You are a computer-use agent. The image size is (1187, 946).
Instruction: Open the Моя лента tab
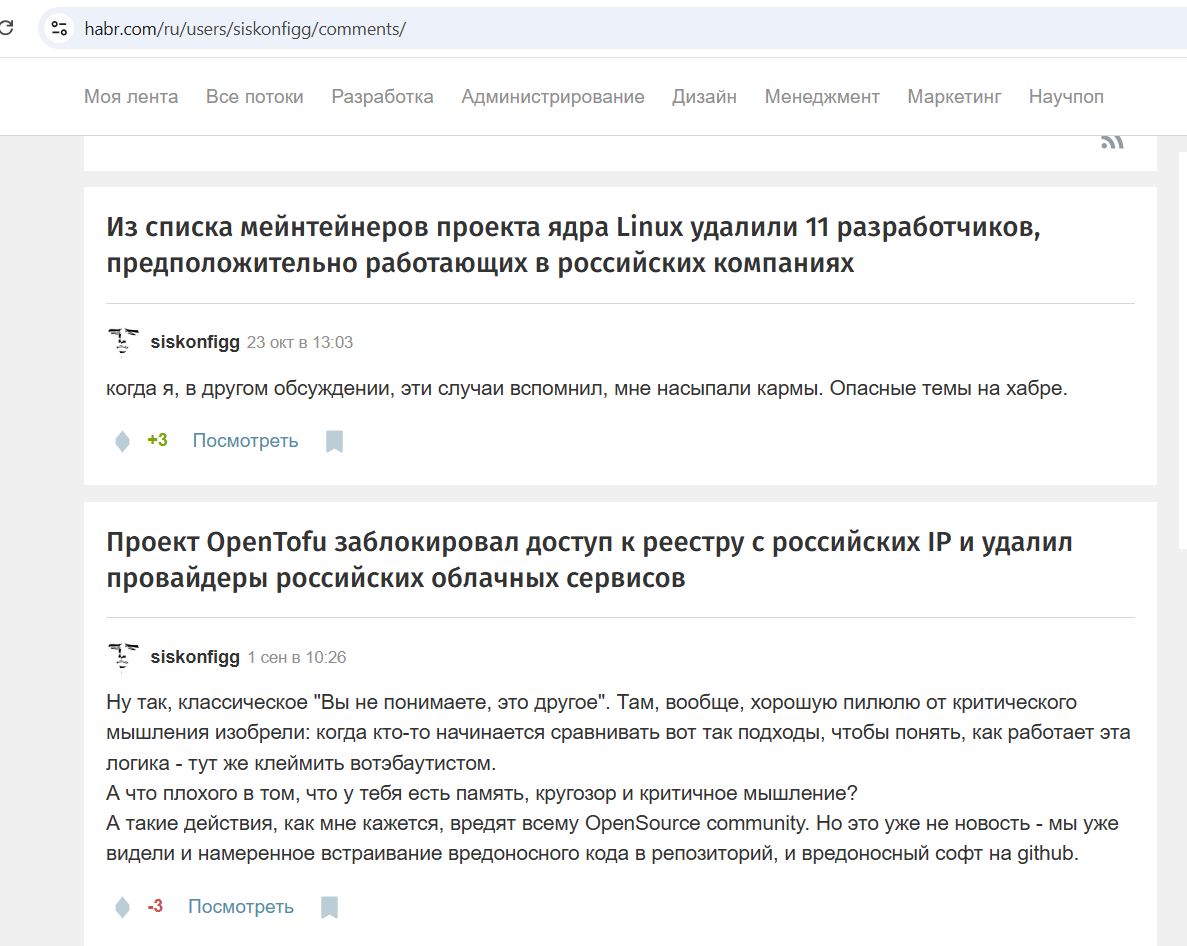(x=131, y=97)
